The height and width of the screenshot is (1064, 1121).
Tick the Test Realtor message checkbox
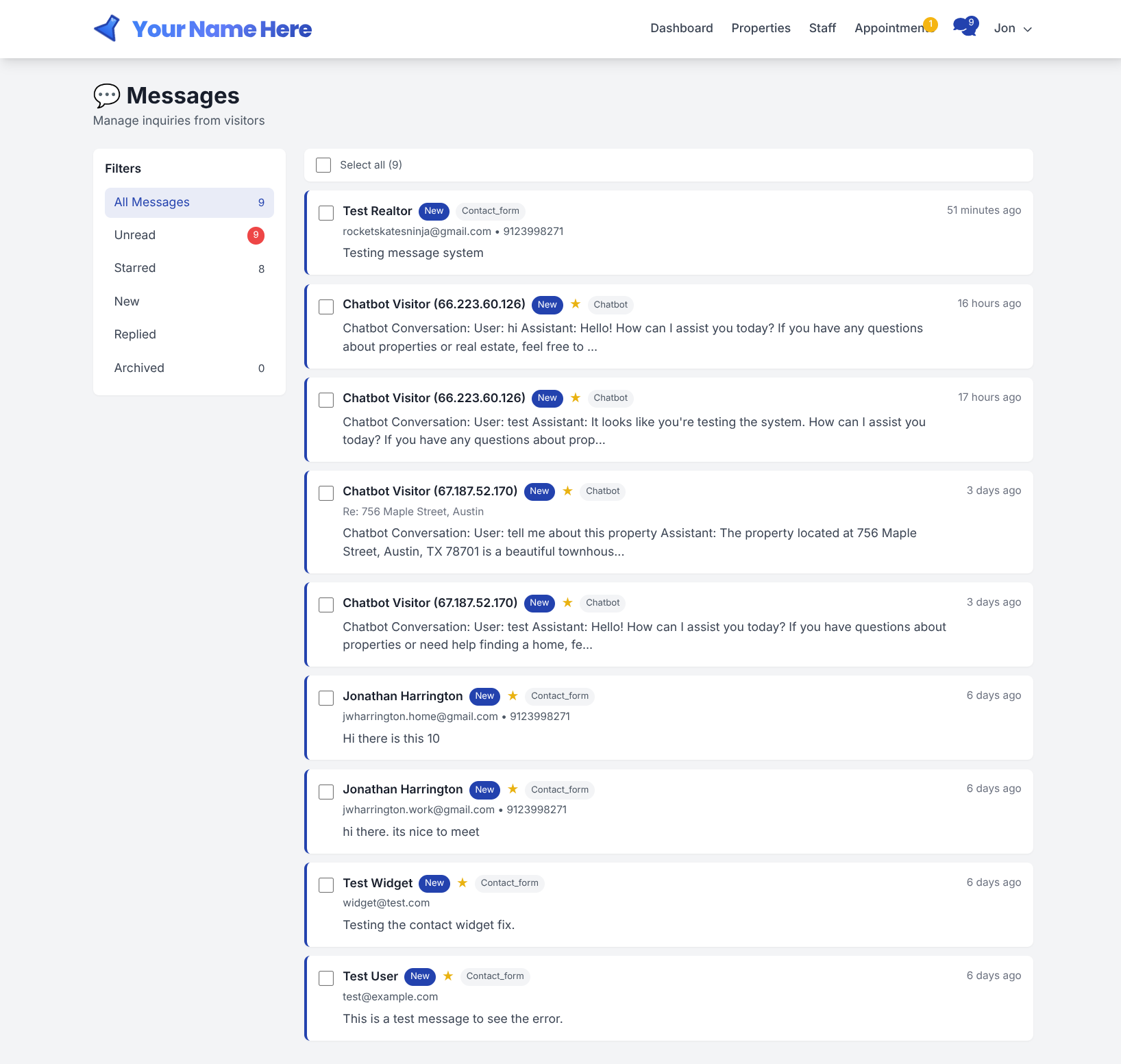click(326, 213)
